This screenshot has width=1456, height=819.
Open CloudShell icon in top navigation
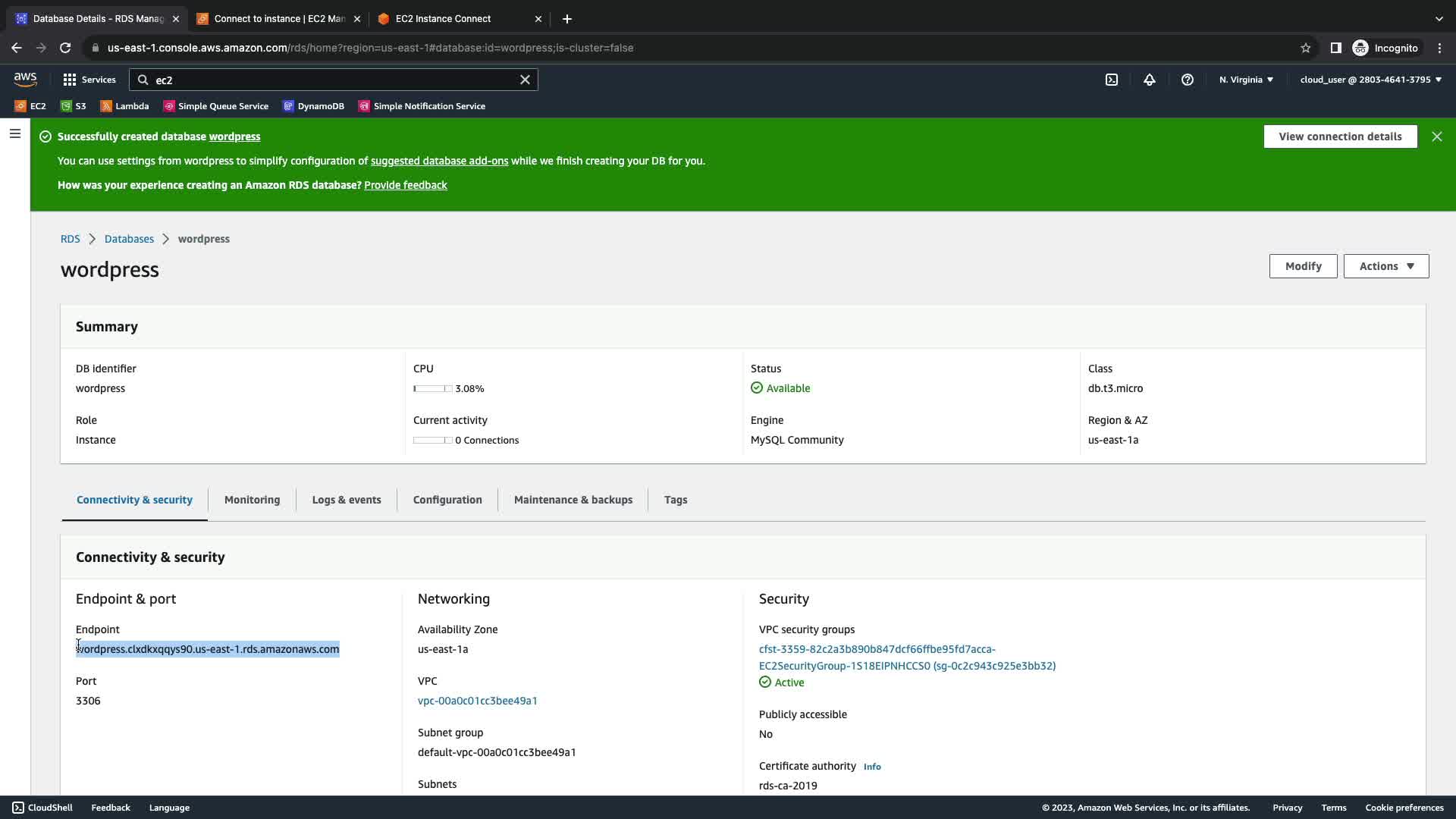[1112, 80]
